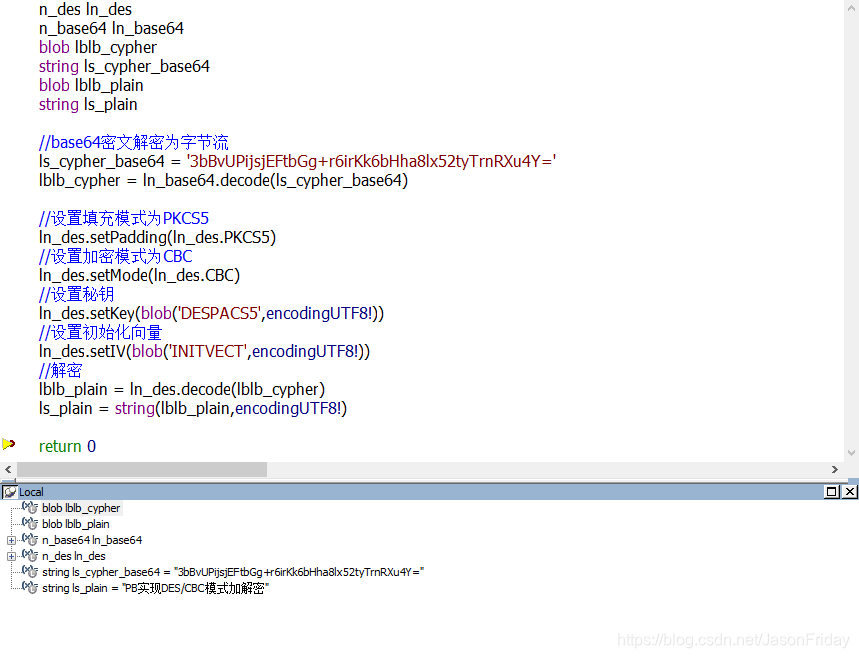The width and height of the screenshot is (859, 658).
Task: Expand the n_des ln_des tree node
Action: [x=11, y=556]
